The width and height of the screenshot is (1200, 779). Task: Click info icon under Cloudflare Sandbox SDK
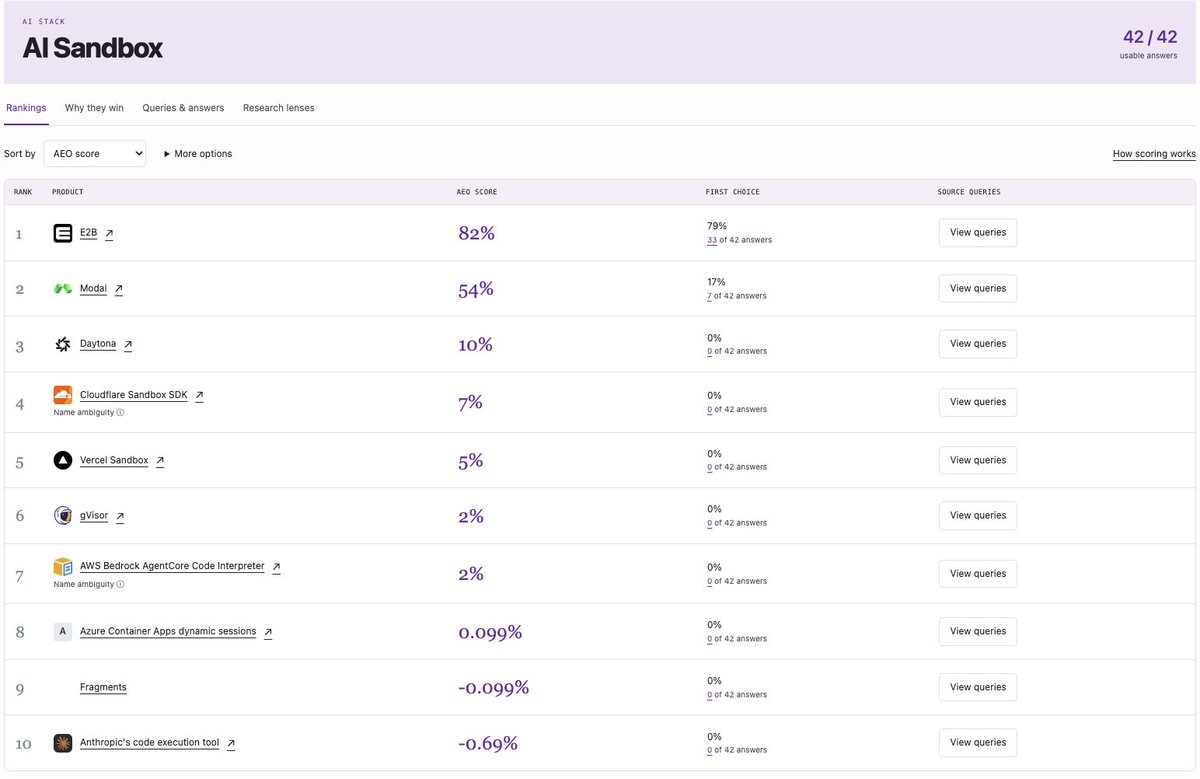pyautogui.click(x=121, y=412)
